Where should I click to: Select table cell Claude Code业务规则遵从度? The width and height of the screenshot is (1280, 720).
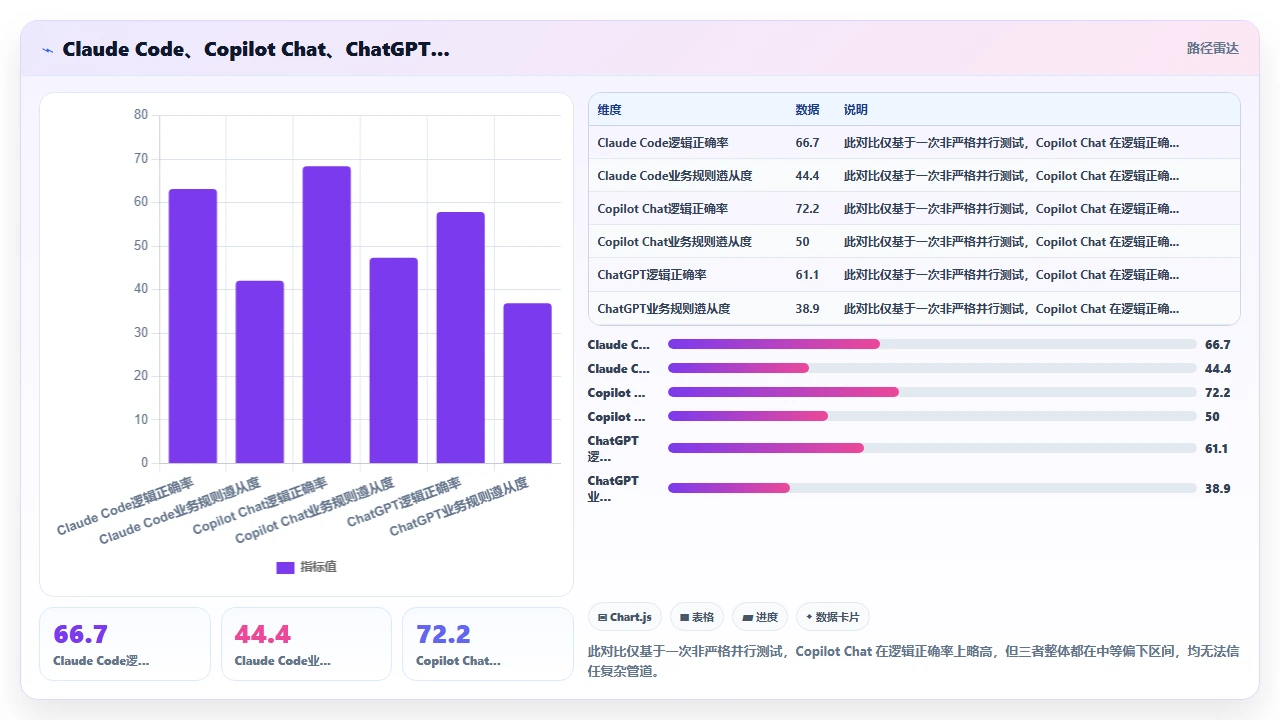tap(675, 176)
